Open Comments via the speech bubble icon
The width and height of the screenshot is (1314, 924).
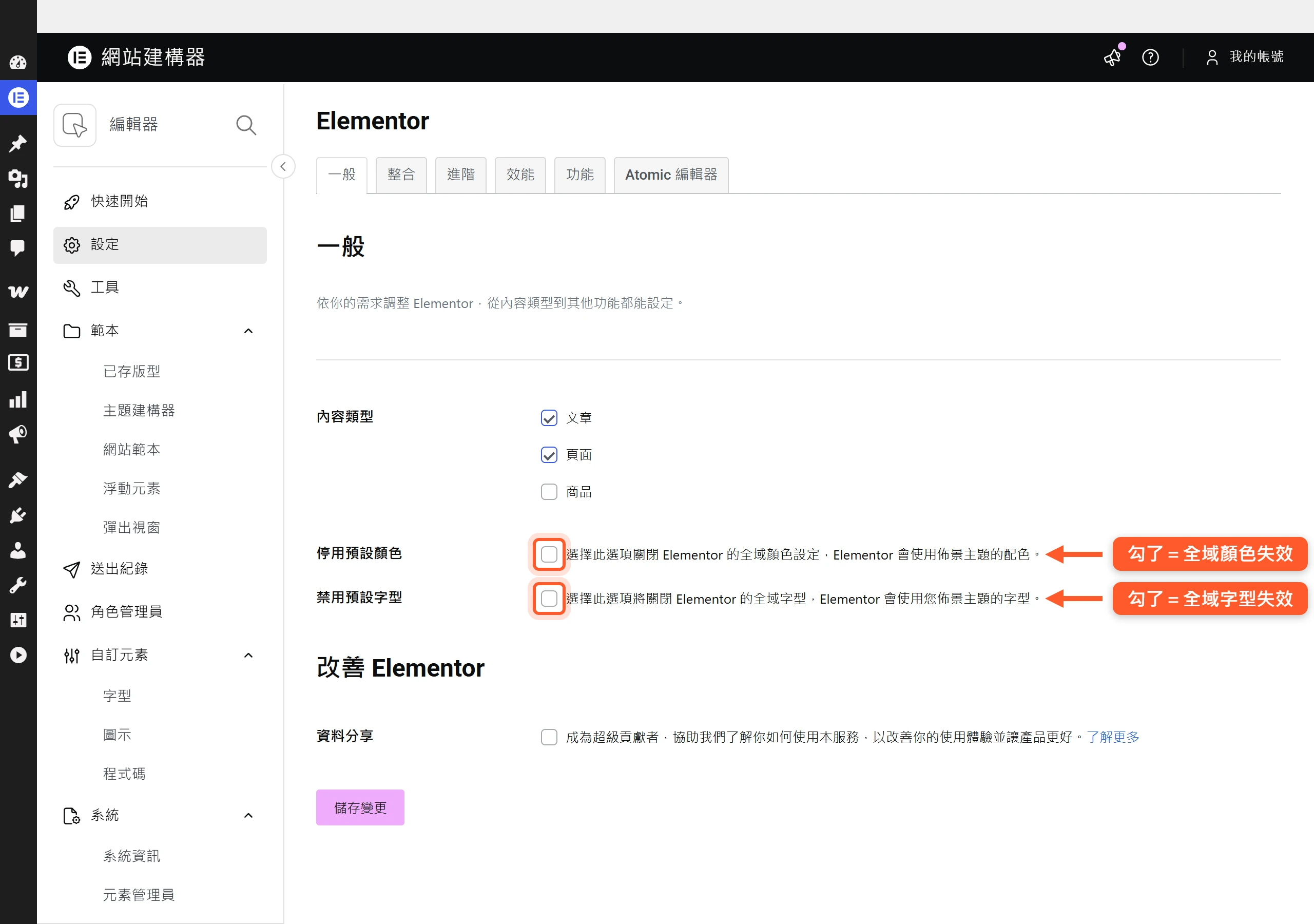pyautogui.click(x=18, y=248)
